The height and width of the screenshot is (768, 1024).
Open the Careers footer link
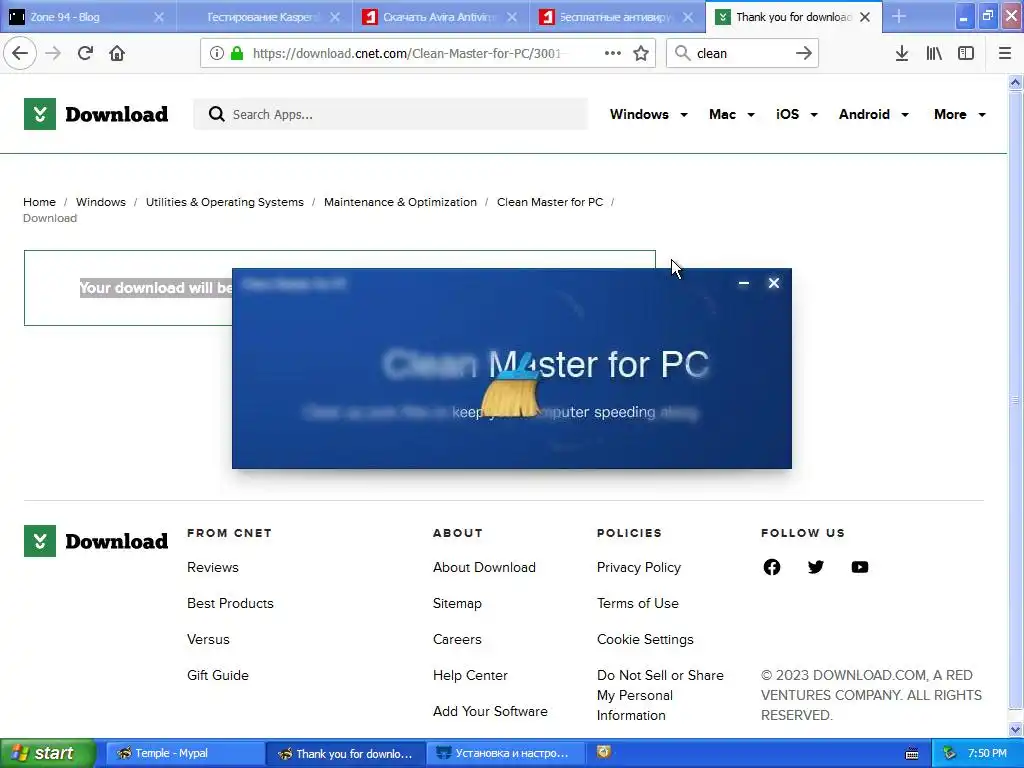[x=457, y=639]
